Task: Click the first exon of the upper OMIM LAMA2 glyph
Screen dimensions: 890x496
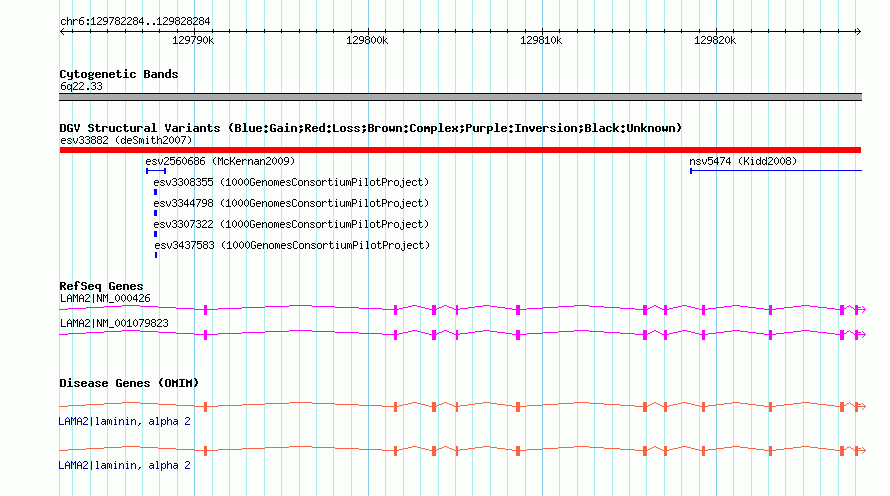Action: [x=205, y=406]
